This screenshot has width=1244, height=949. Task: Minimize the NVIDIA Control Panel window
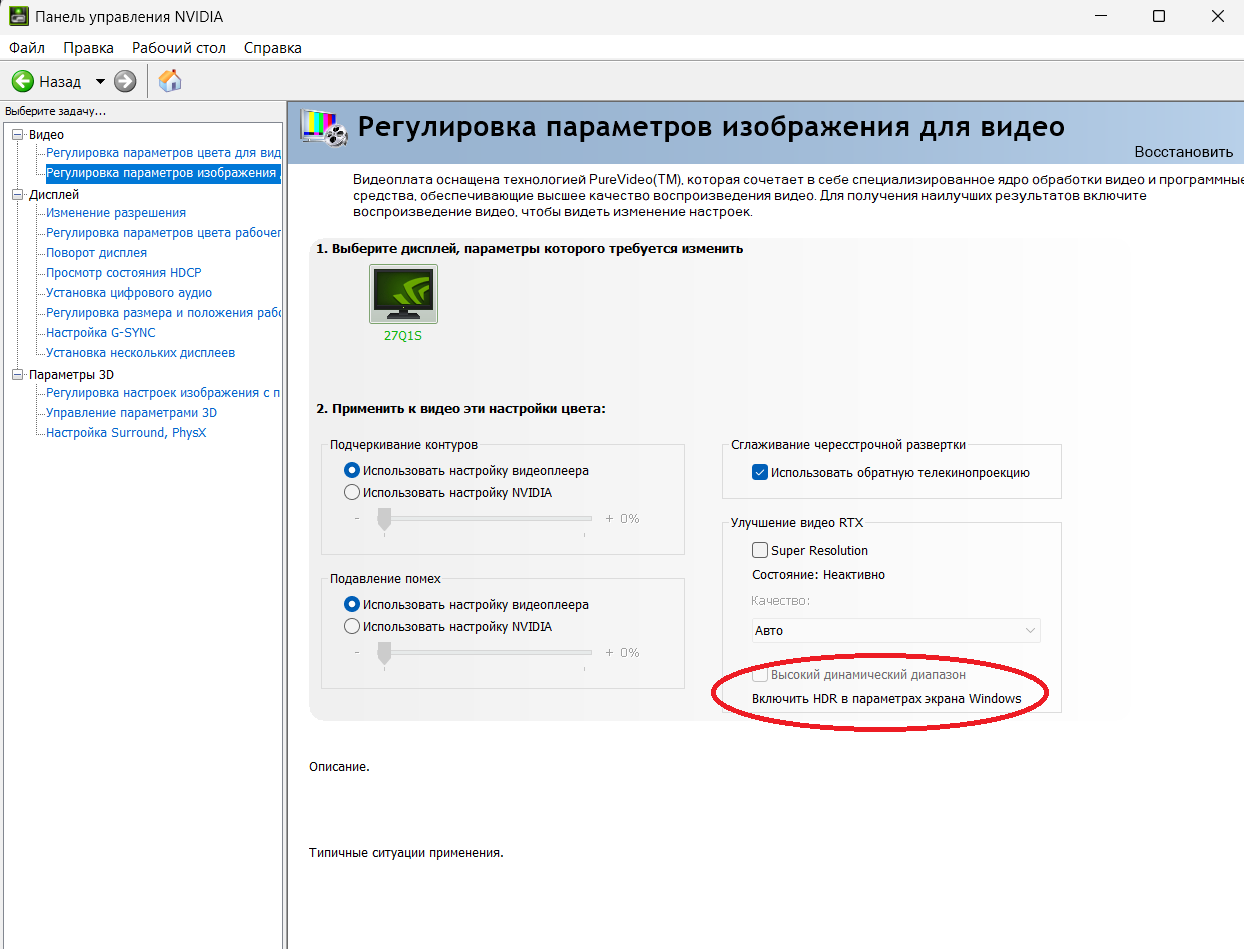[1099, 17]
